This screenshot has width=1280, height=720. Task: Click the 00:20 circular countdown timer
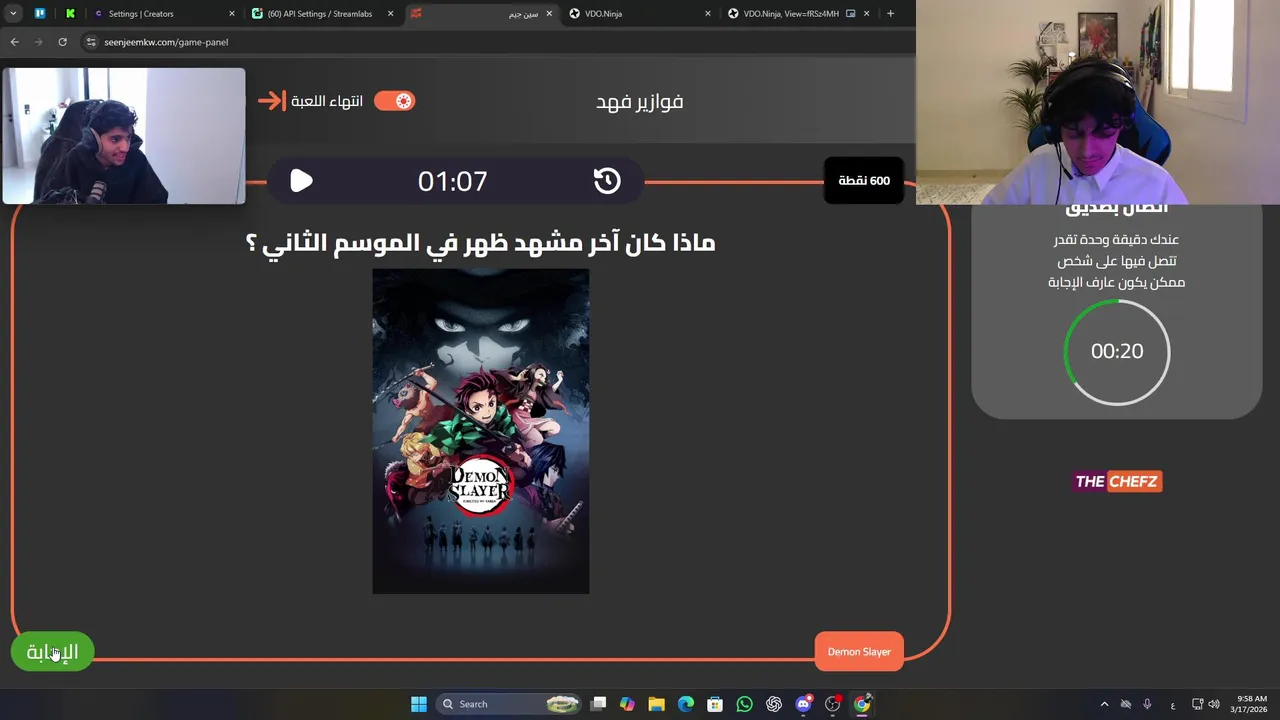(1116, 352)
